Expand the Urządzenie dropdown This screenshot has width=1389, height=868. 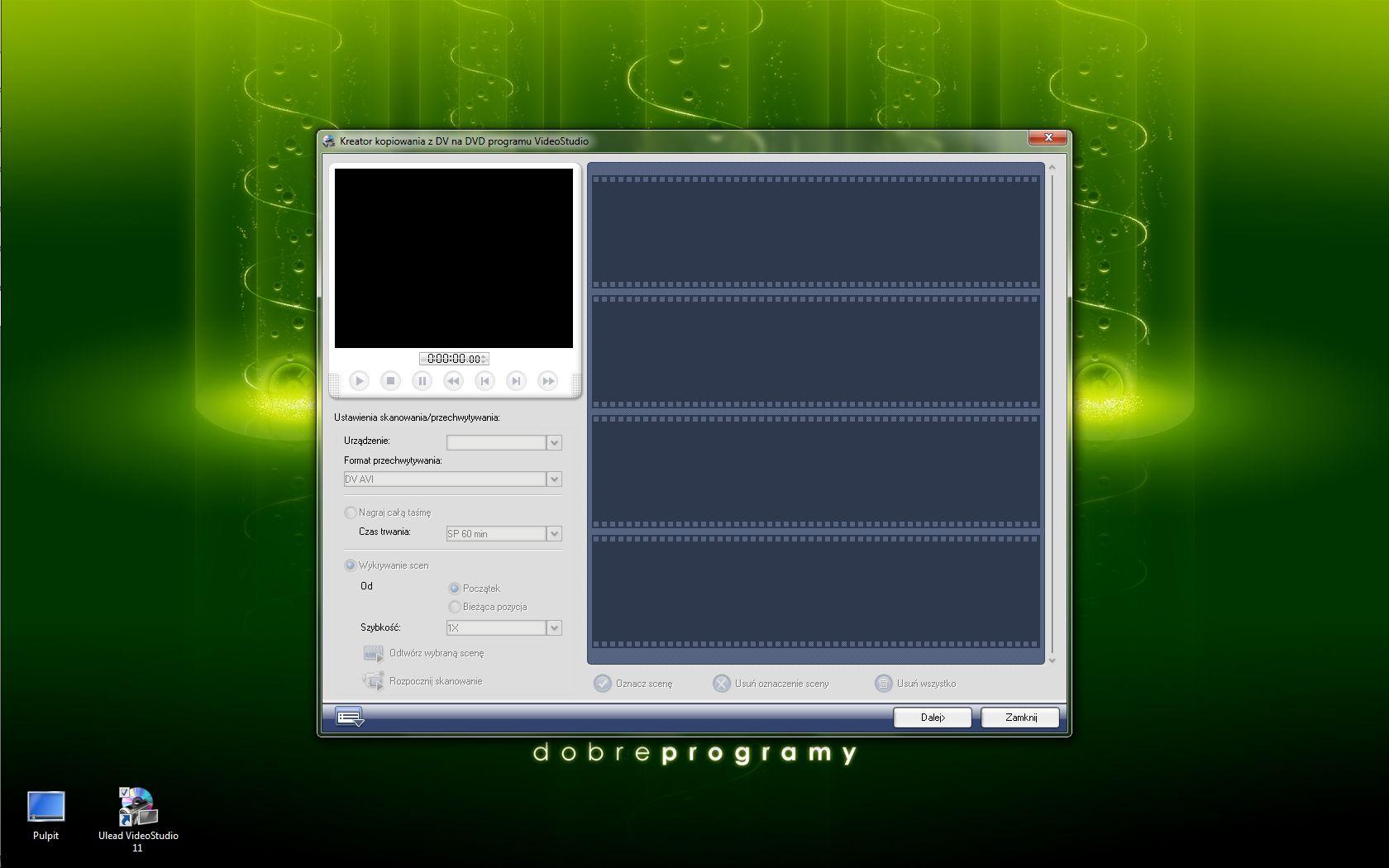coord(554,443)
